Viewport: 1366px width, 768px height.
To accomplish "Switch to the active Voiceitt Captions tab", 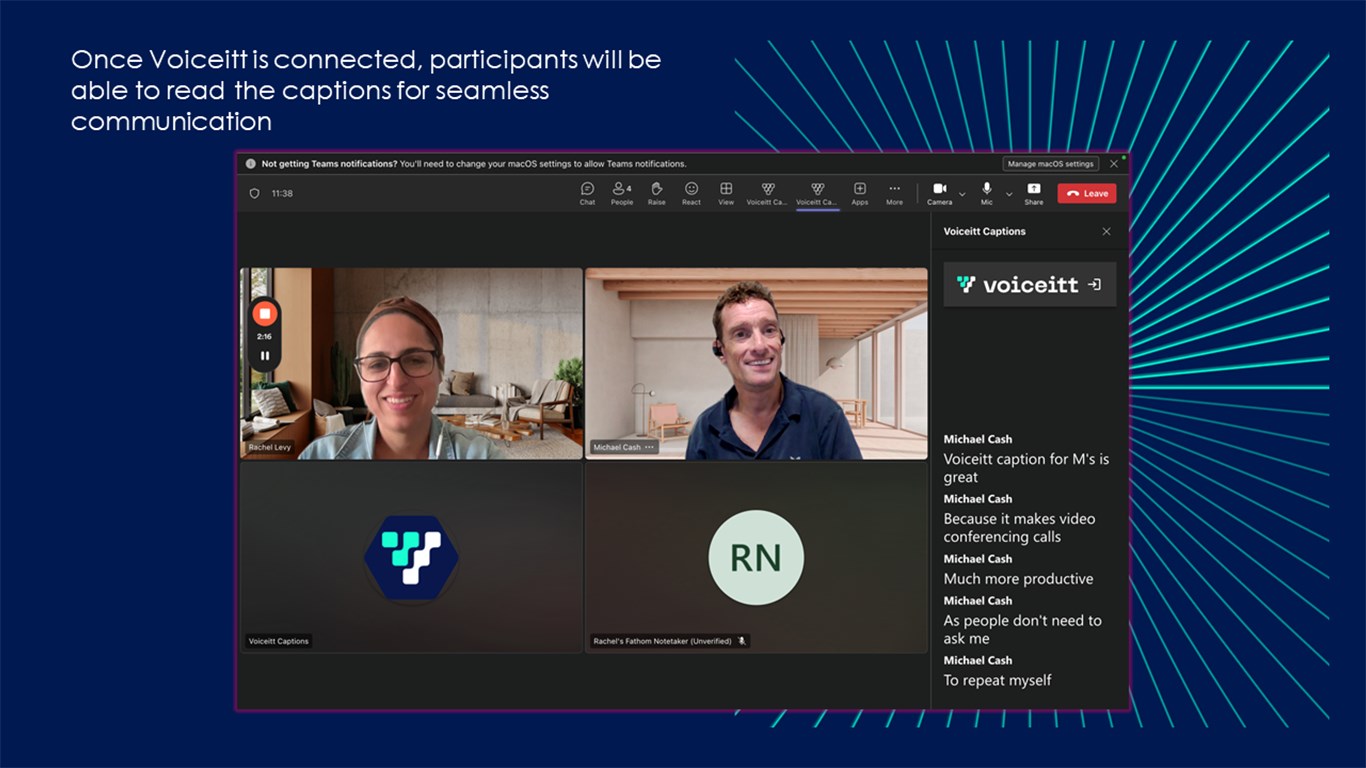I will (x=817, y=193).
